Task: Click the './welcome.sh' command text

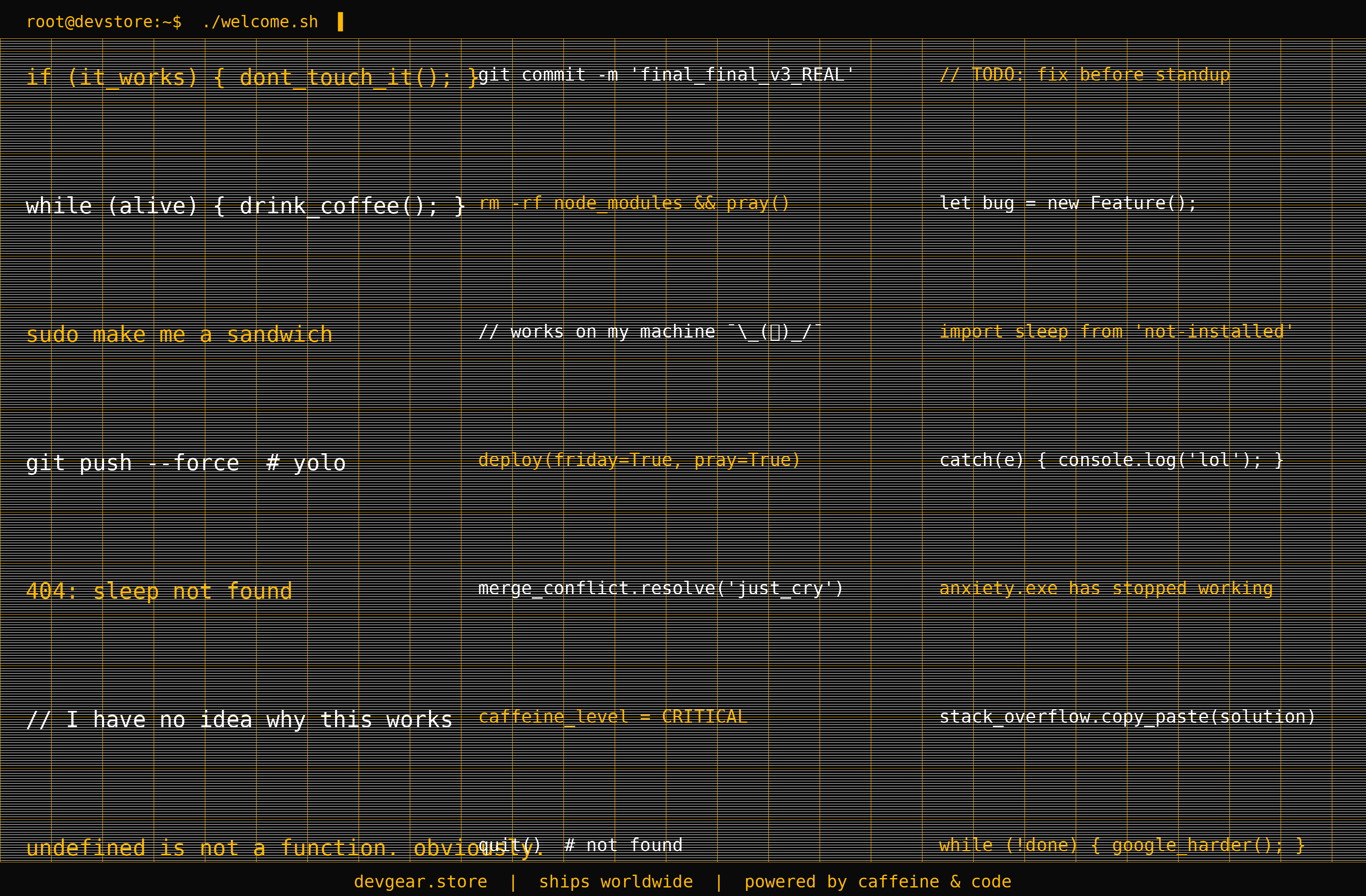Action: (x=260, y=22)
